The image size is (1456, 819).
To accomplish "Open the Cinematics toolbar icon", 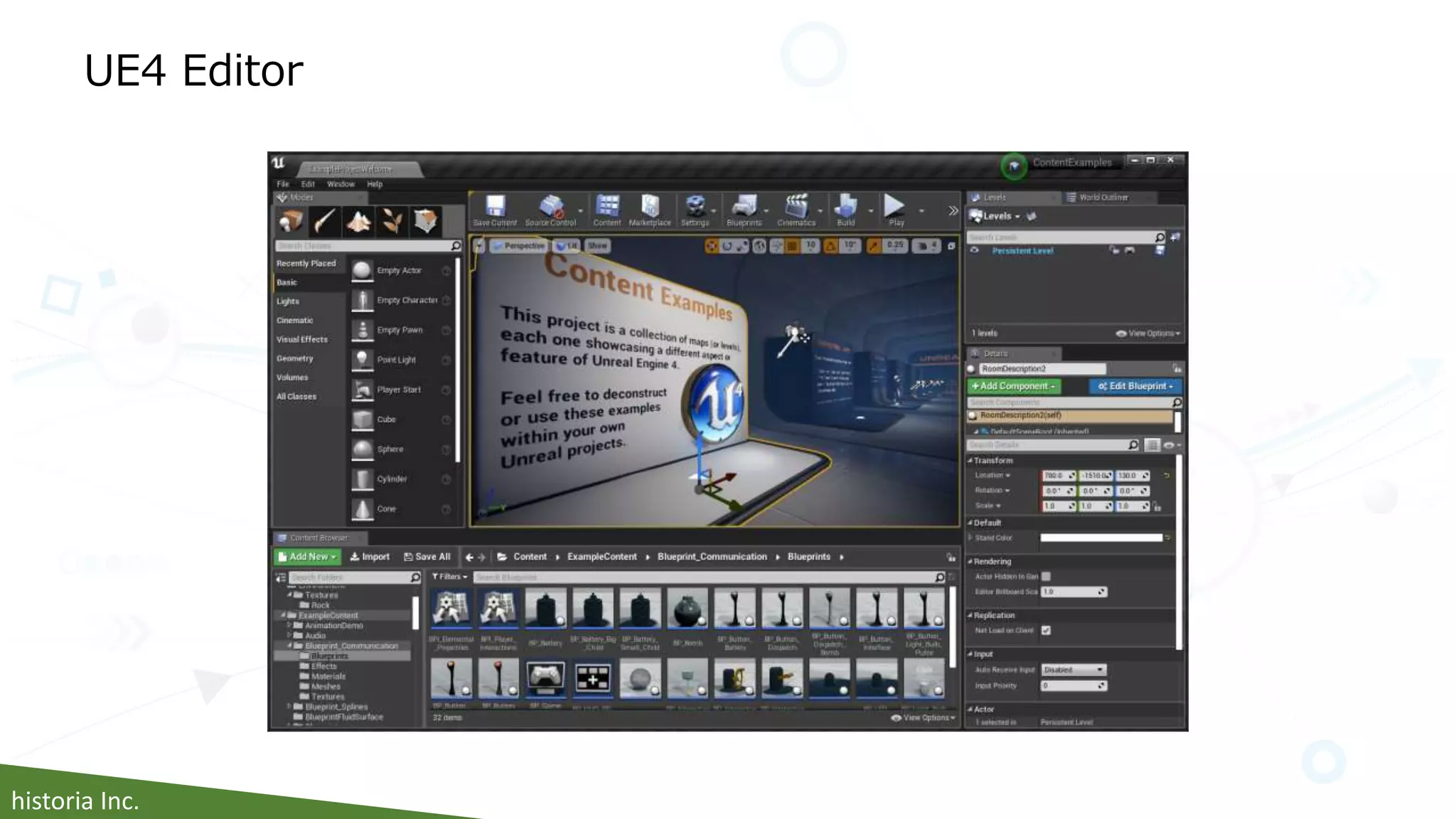I will (796, 205).
